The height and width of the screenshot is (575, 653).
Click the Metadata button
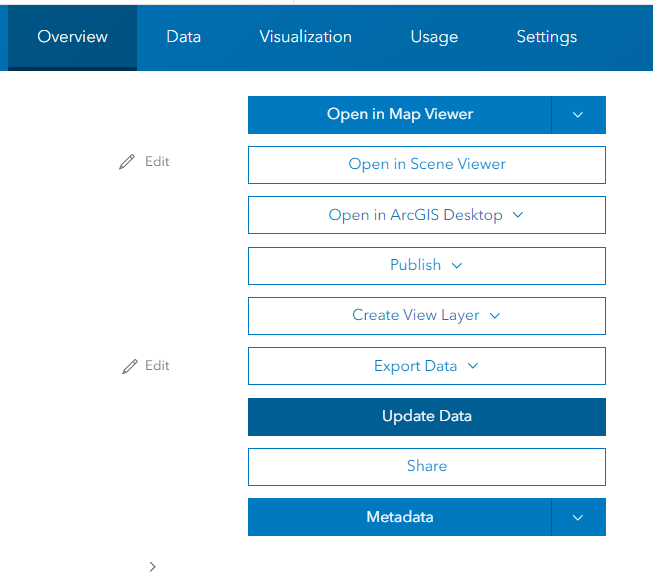(x=399, y=518)
